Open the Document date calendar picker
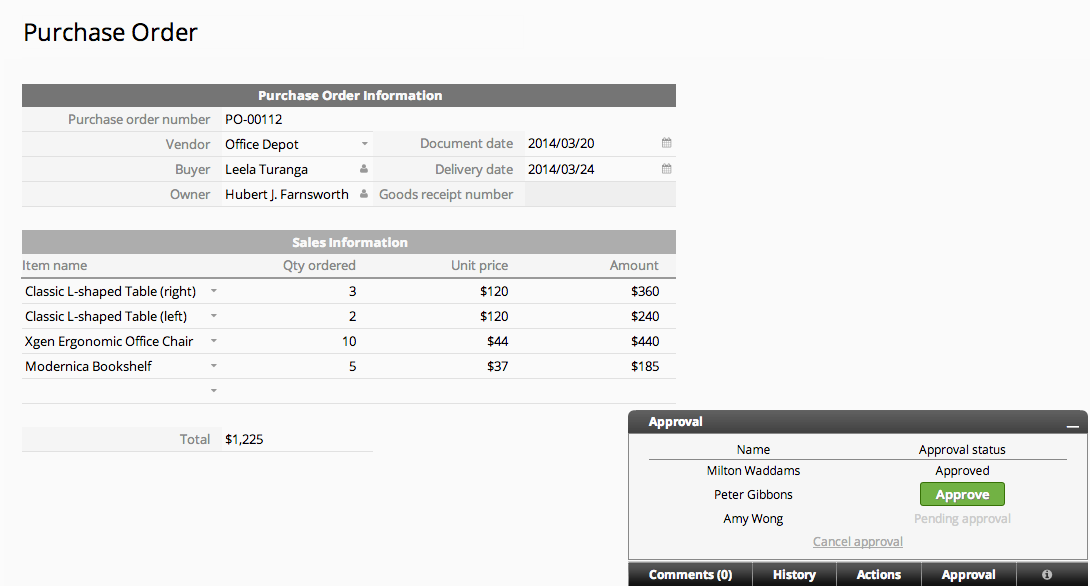The image size is (1090, 586). pos(666,144)
